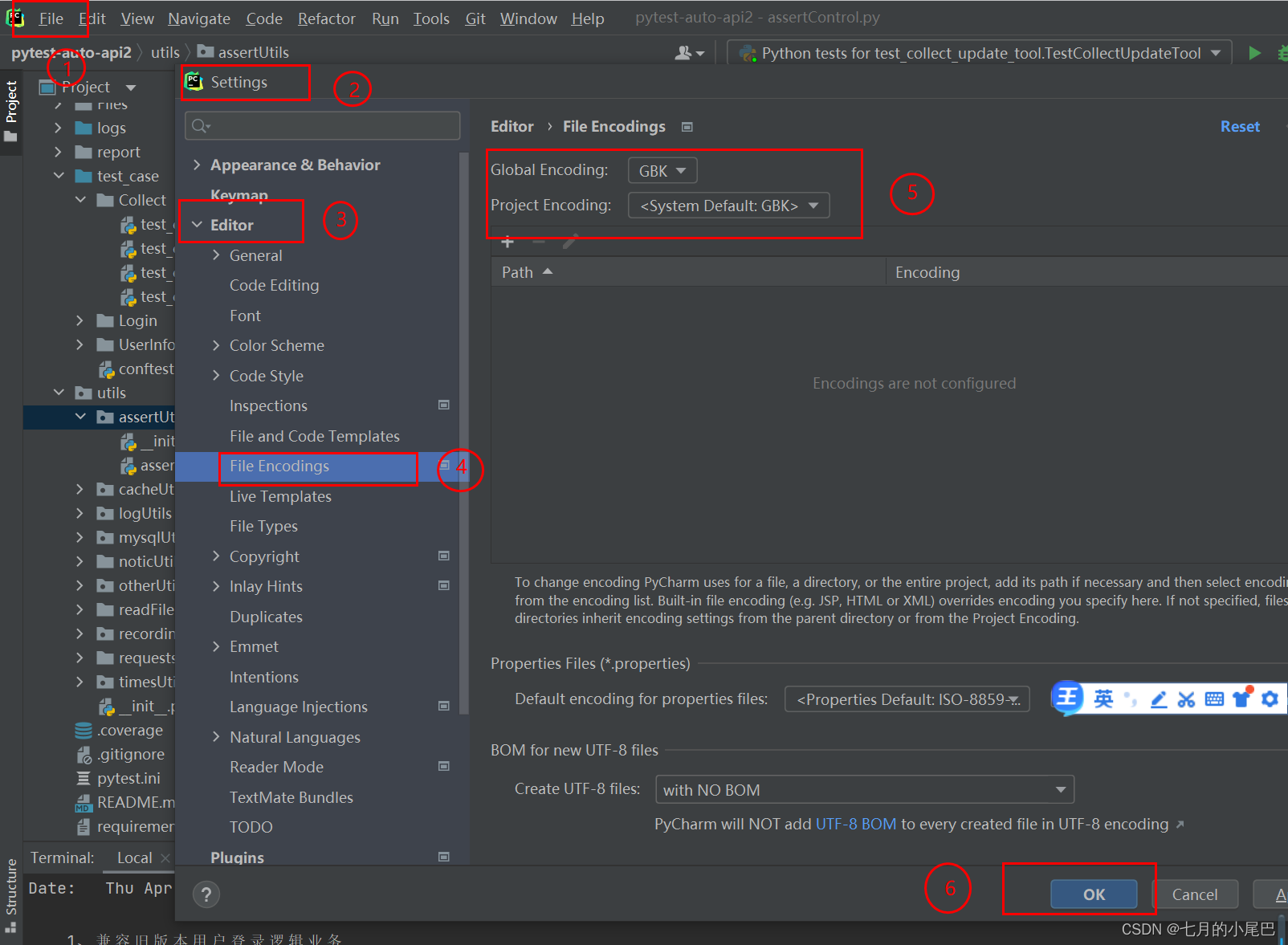Select Live Templates settings item

[x=280, y=496]
